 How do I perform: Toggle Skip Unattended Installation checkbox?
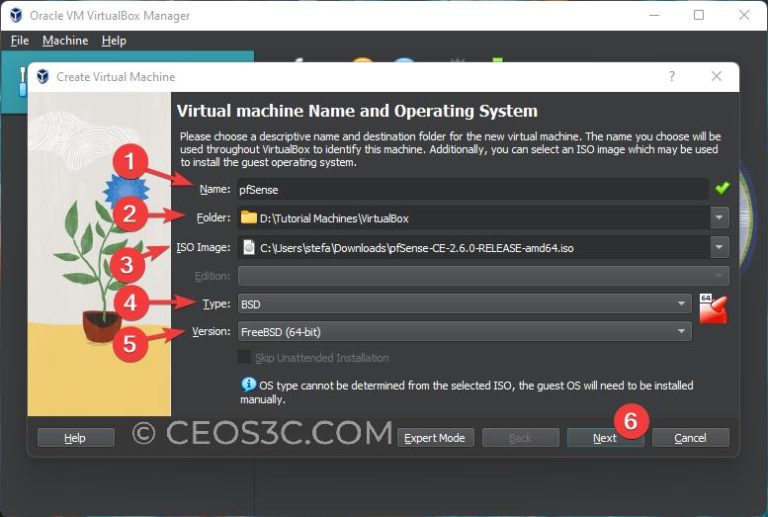[244, 357]
